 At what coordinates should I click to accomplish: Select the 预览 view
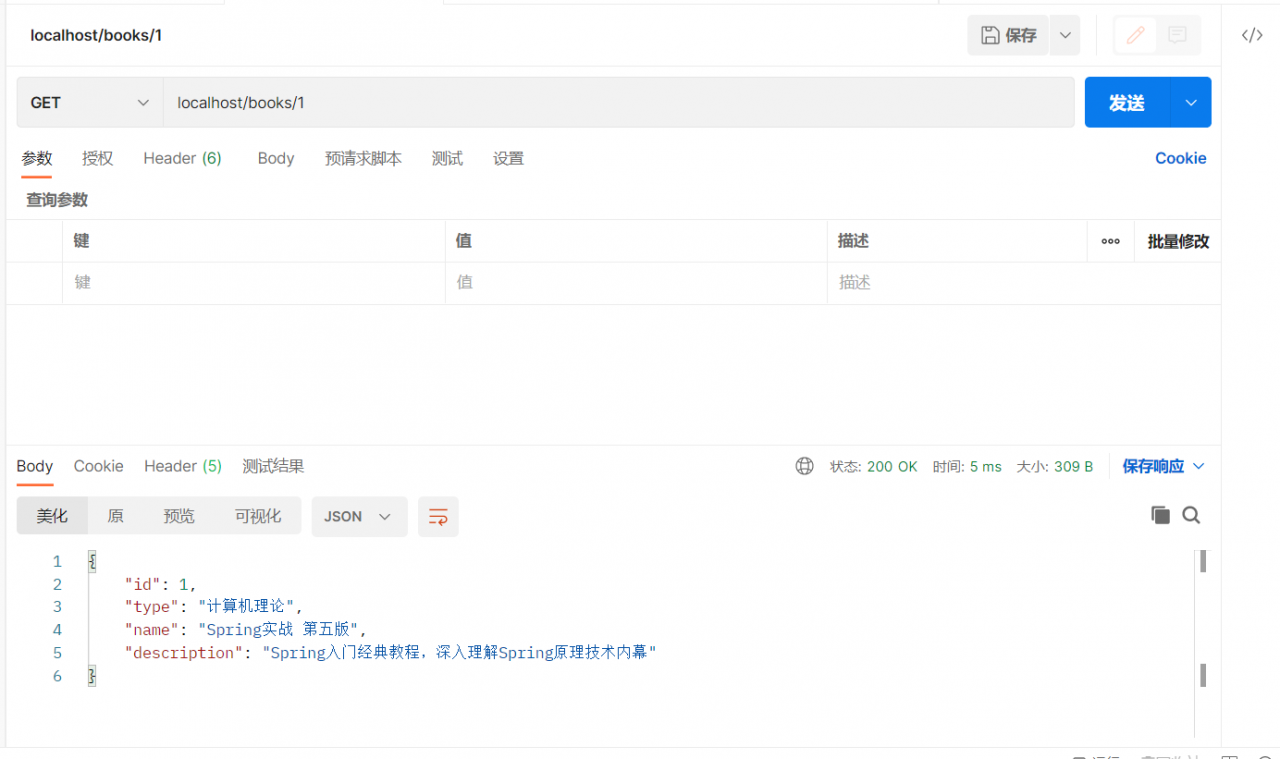pos(179,516)
